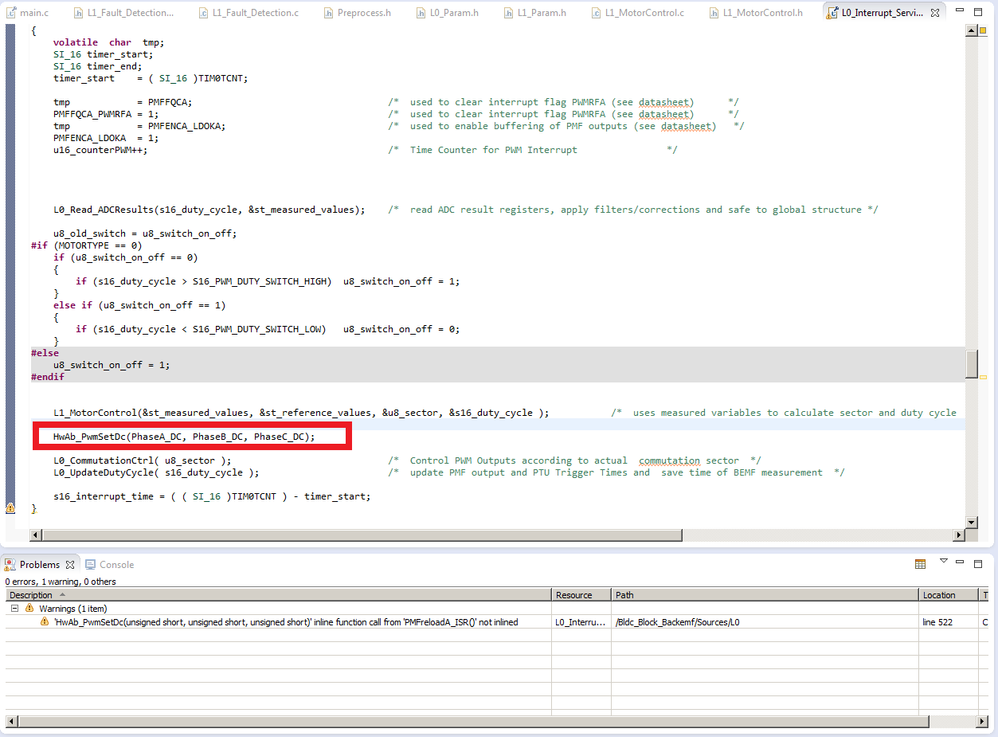This screenshot has width=998, height=737.
Task: Click the L0_Read_ADCResults function call
Action: [209, 209]
